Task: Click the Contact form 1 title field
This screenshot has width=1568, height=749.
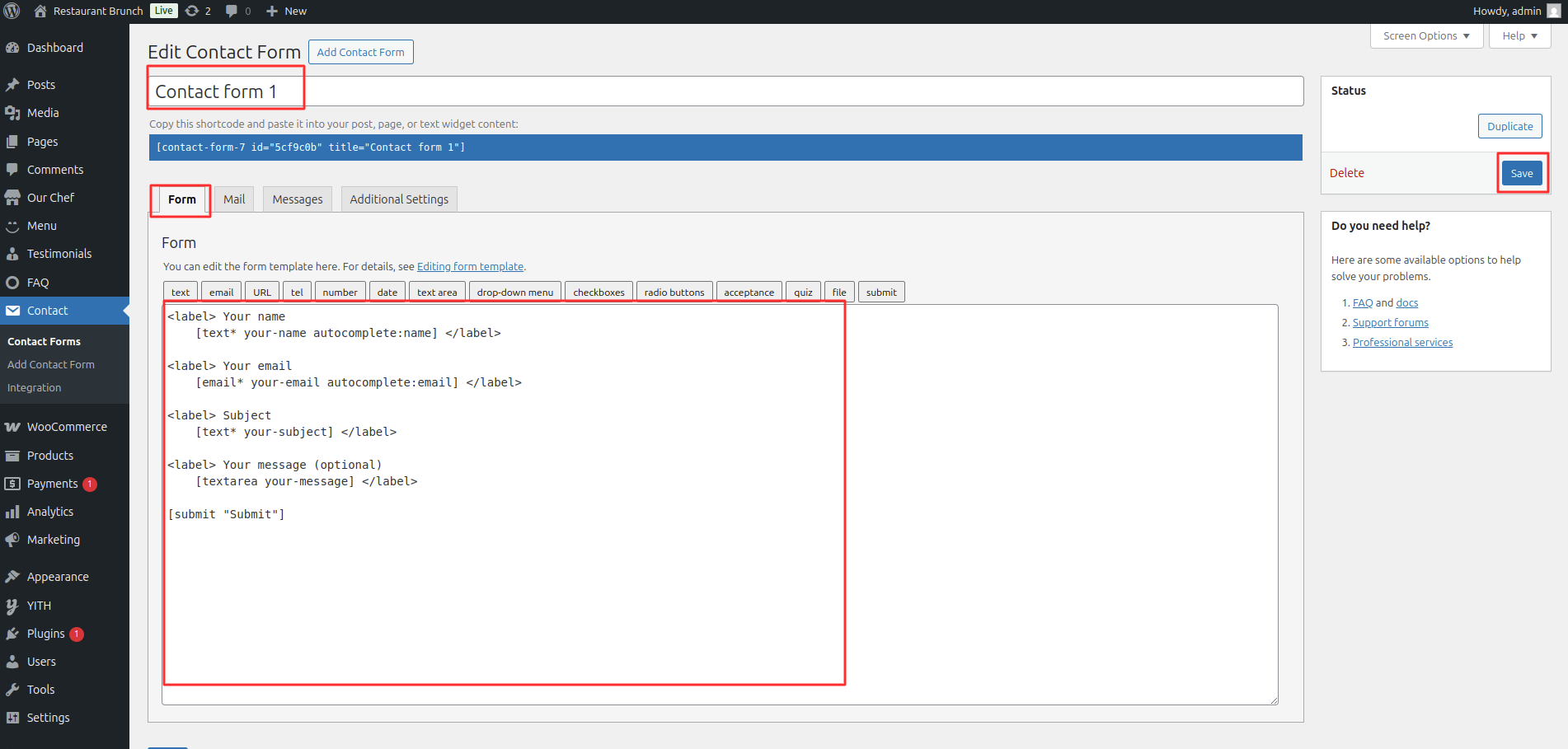Action: tap(725, 91)
